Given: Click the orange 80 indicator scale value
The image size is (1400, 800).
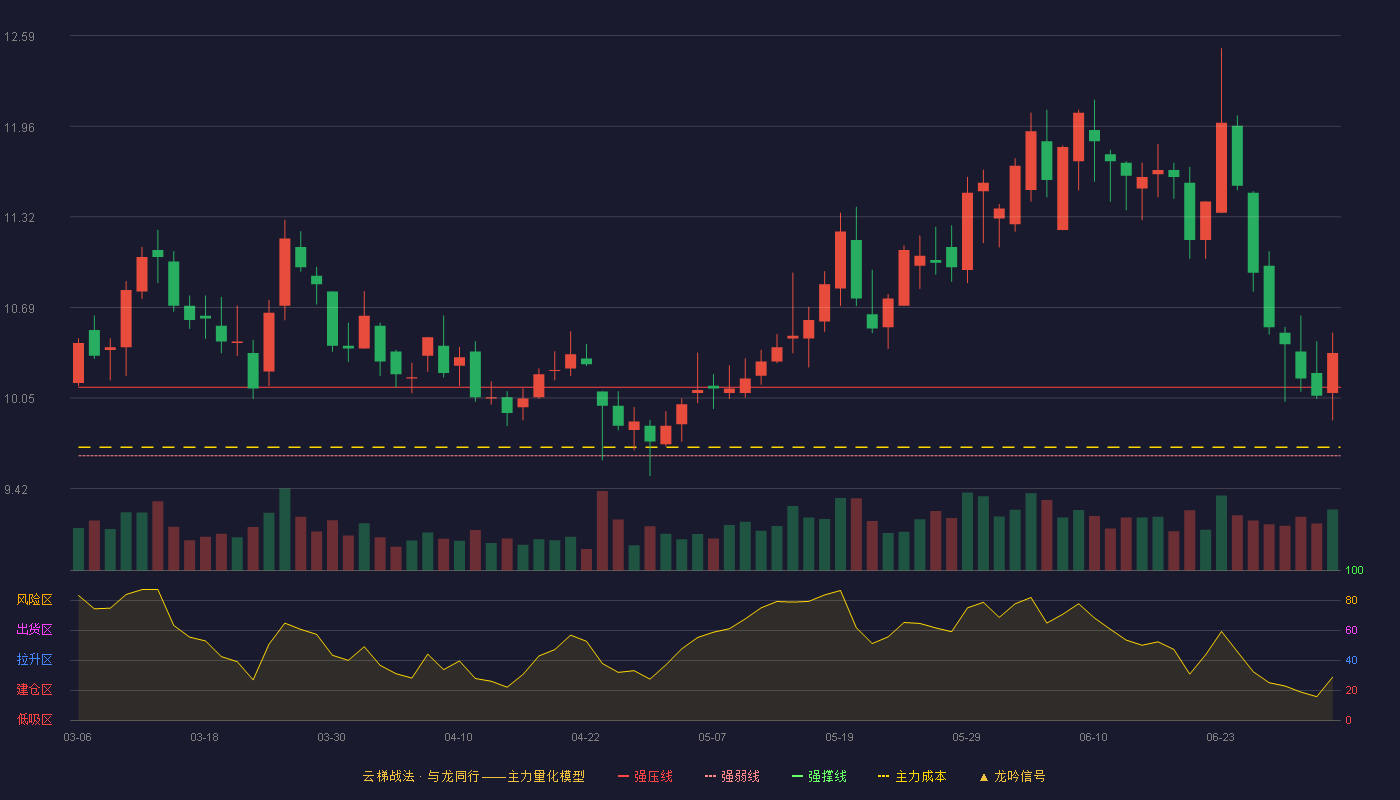Looking at the screenshot, I should (1351, 601).
